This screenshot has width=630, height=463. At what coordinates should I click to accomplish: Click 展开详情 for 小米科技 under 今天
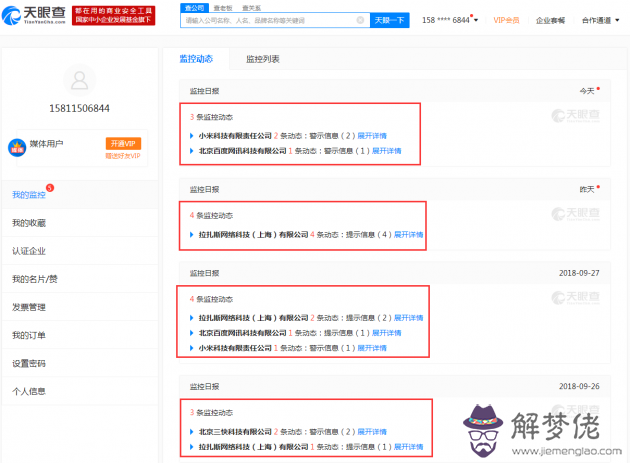(x=372, y=136)
